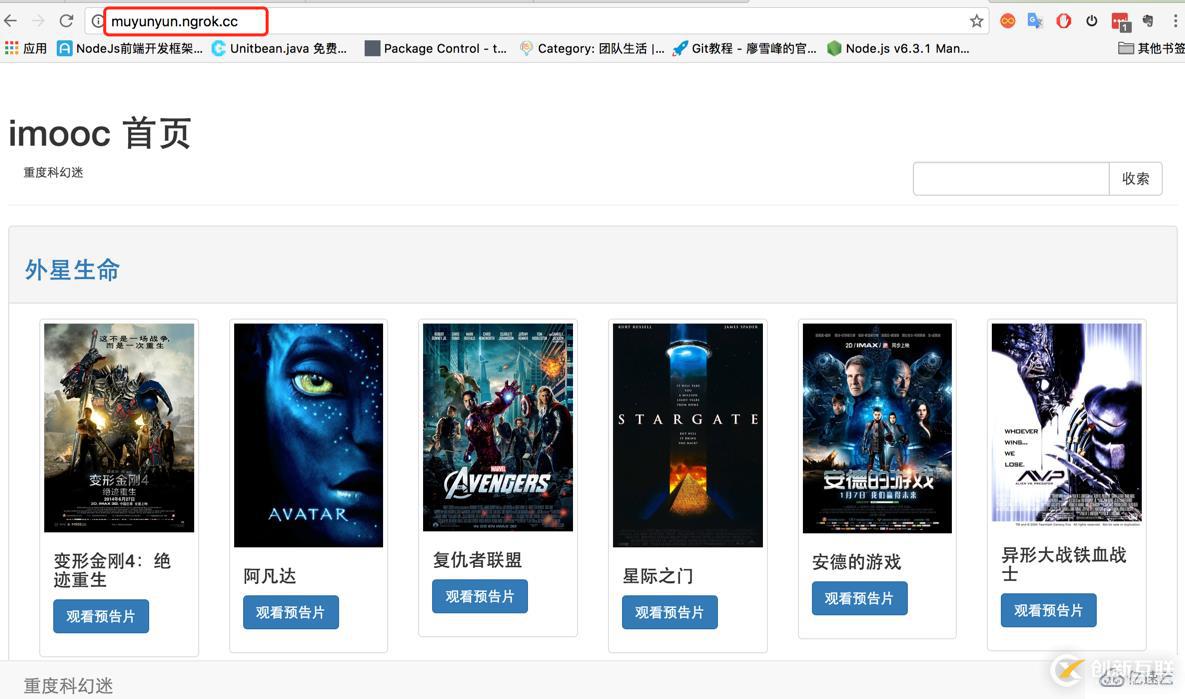Screen dimensions: 1185x699
Task: Open the Chrome three-dot menu
Action: (1176, 20)
